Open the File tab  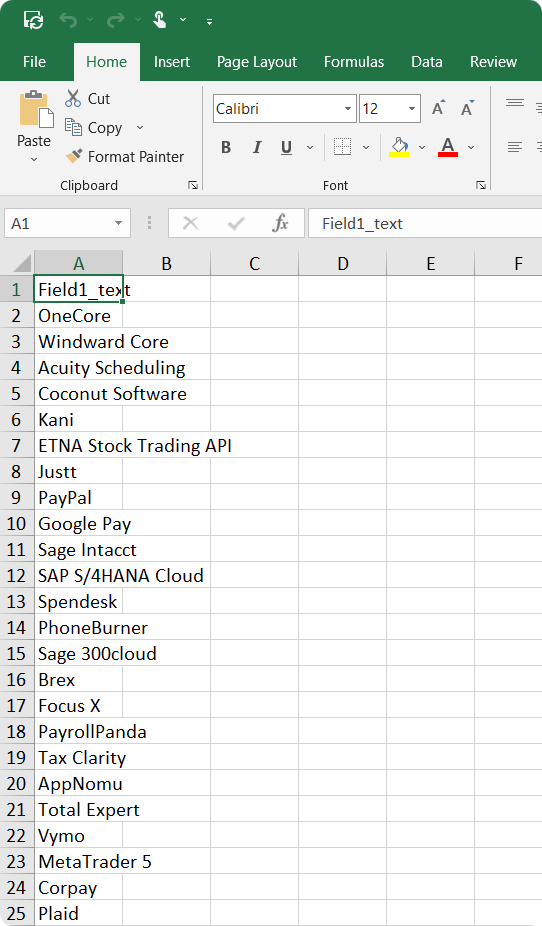(34, 62)
